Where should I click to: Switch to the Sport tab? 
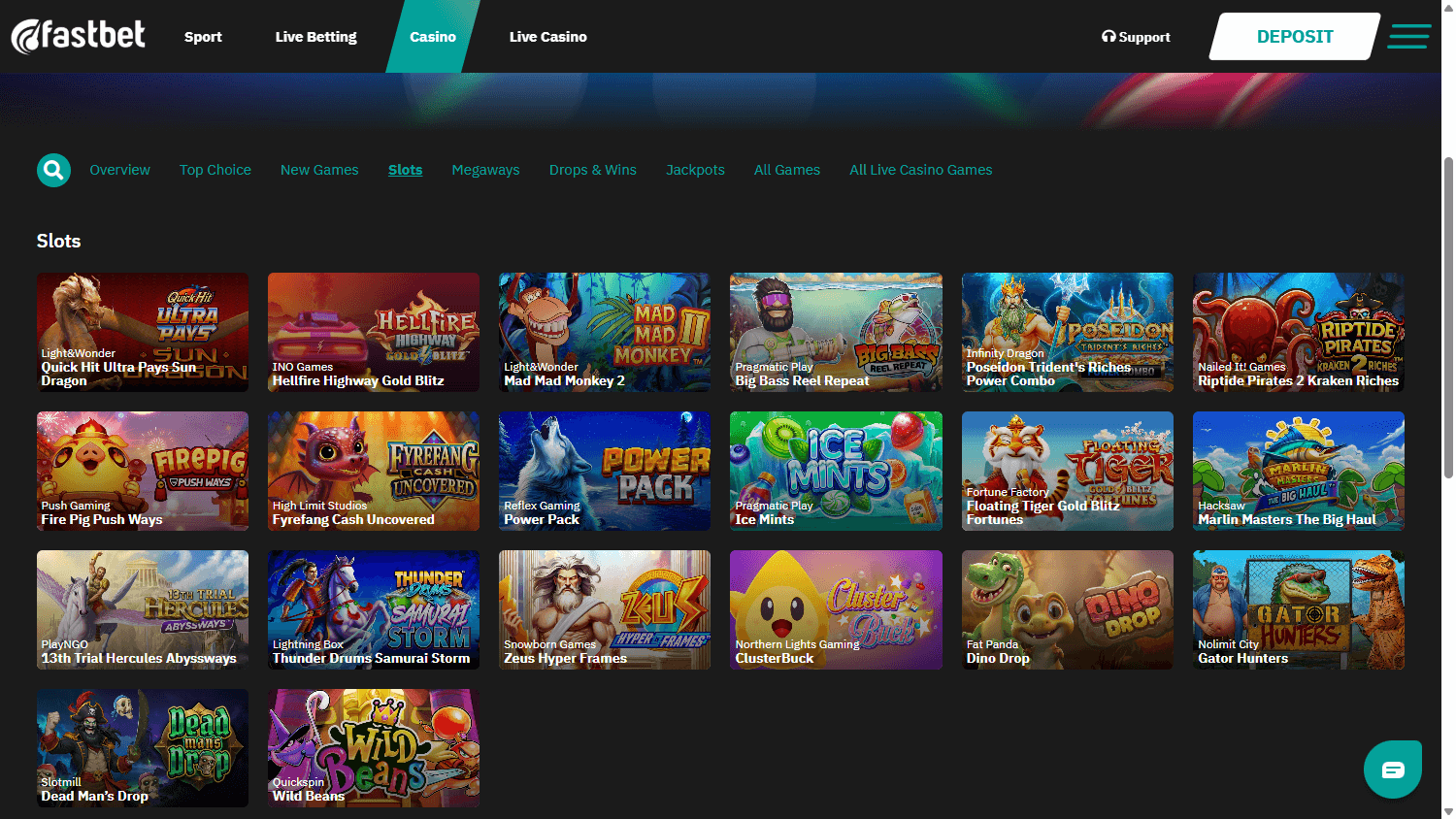tap(203, 36)
